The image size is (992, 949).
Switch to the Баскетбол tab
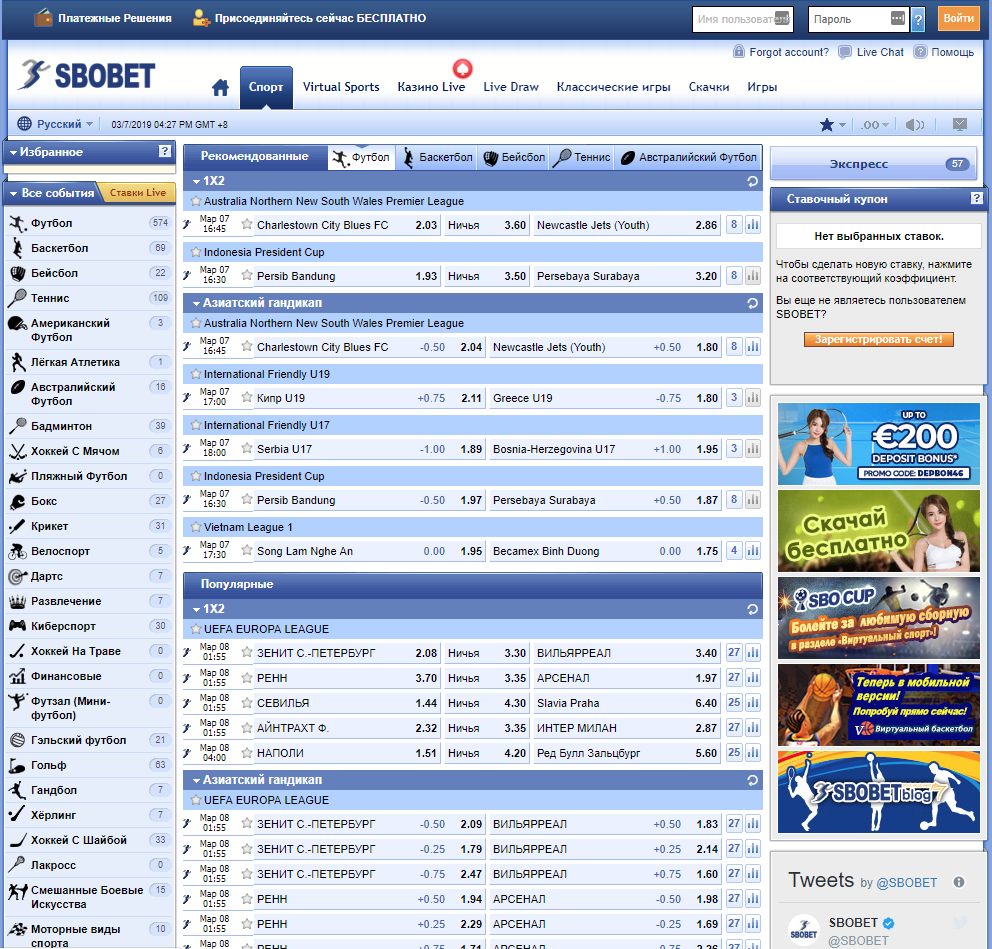[442, 157]
